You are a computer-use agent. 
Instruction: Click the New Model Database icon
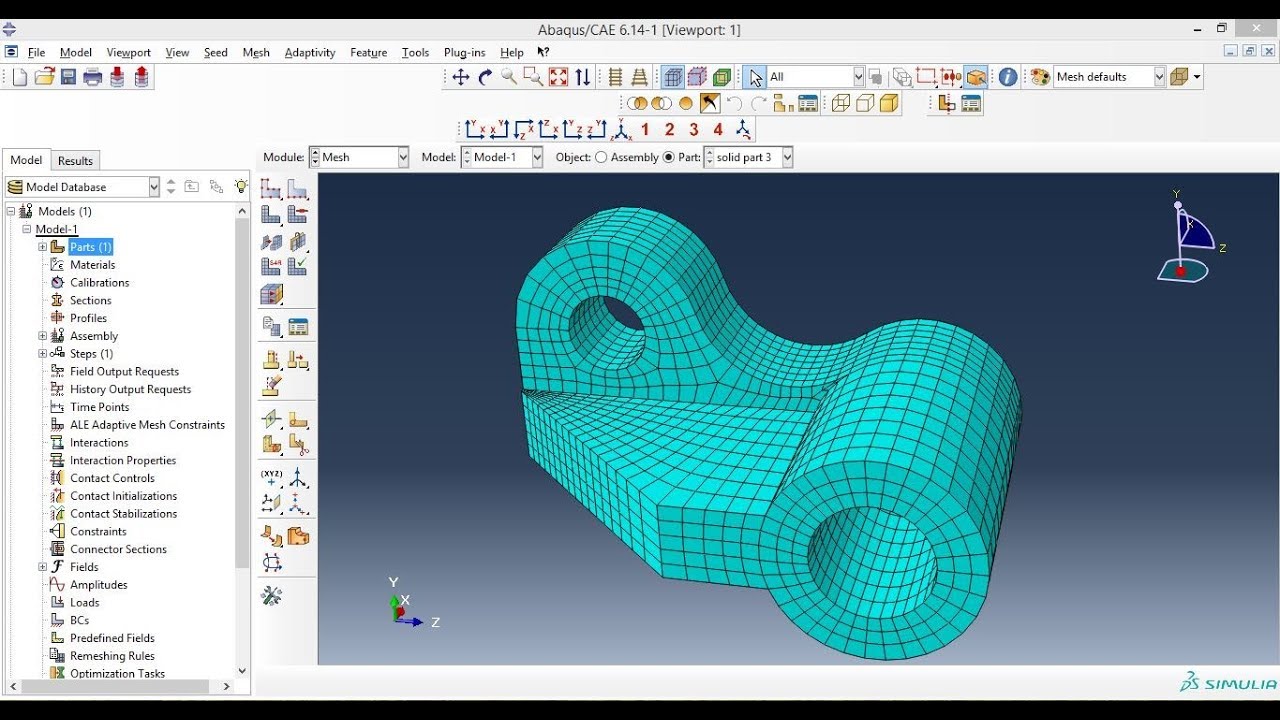[20, 77]
